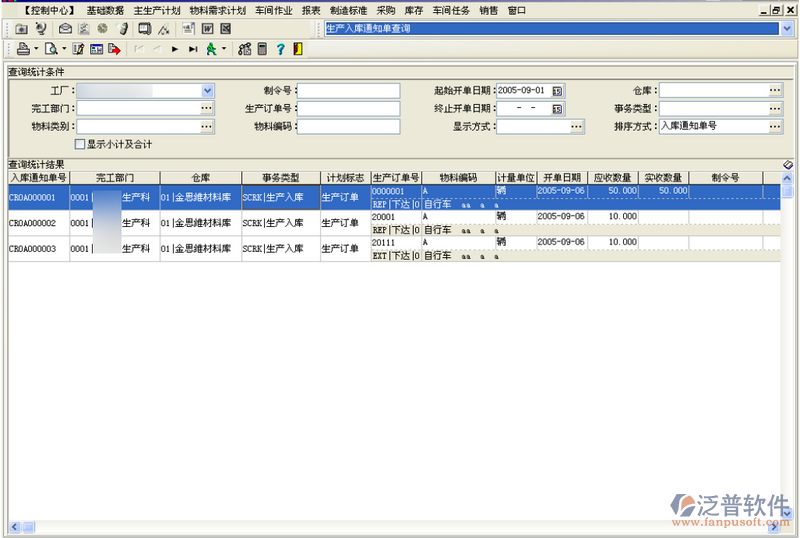The height and width of the screenshot is (538, 800).
Task: Enable the 显示小计及合计 checkbox
Action: (80, 144)
